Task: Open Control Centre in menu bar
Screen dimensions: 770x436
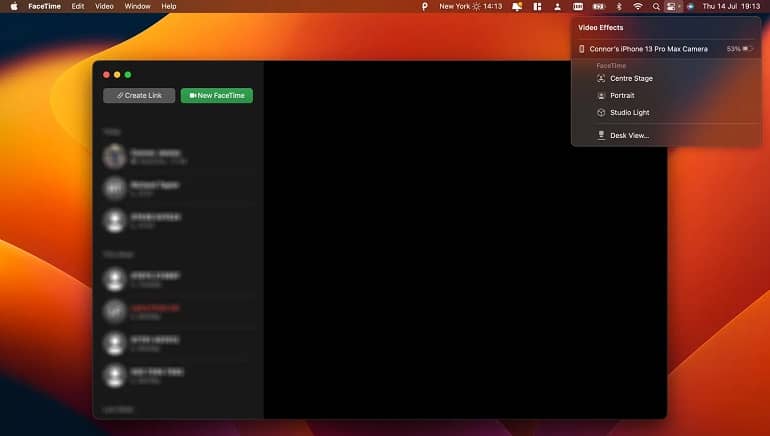Action: 671,6
